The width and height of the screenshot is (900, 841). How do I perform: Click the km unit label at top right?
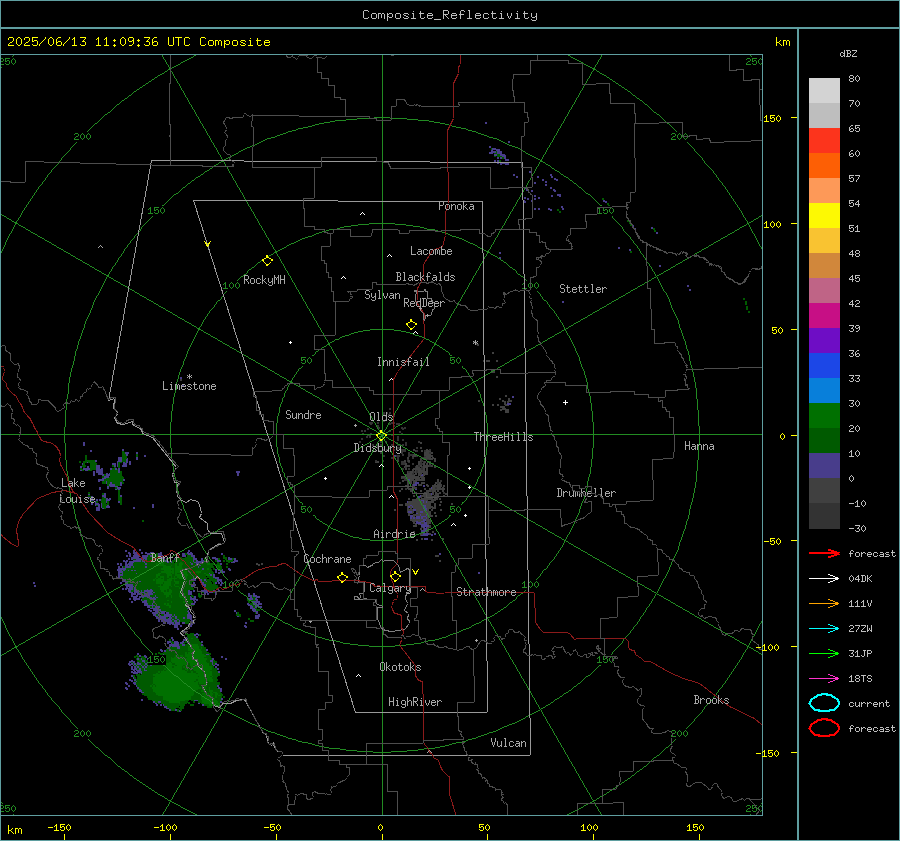(x=783, y=42)
